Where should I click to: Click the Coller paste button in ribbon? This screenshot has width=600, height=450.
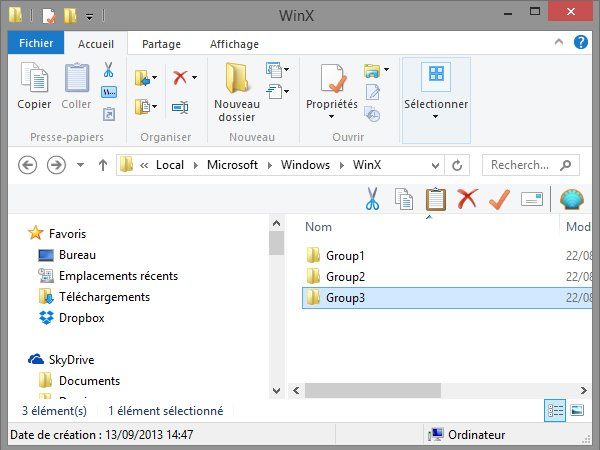[77, 86]
